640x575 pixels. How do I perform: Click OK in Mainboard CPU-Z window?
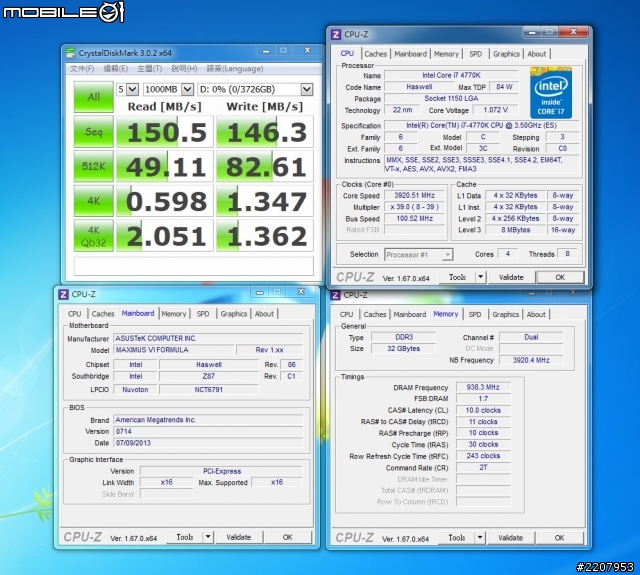(288, 537)
